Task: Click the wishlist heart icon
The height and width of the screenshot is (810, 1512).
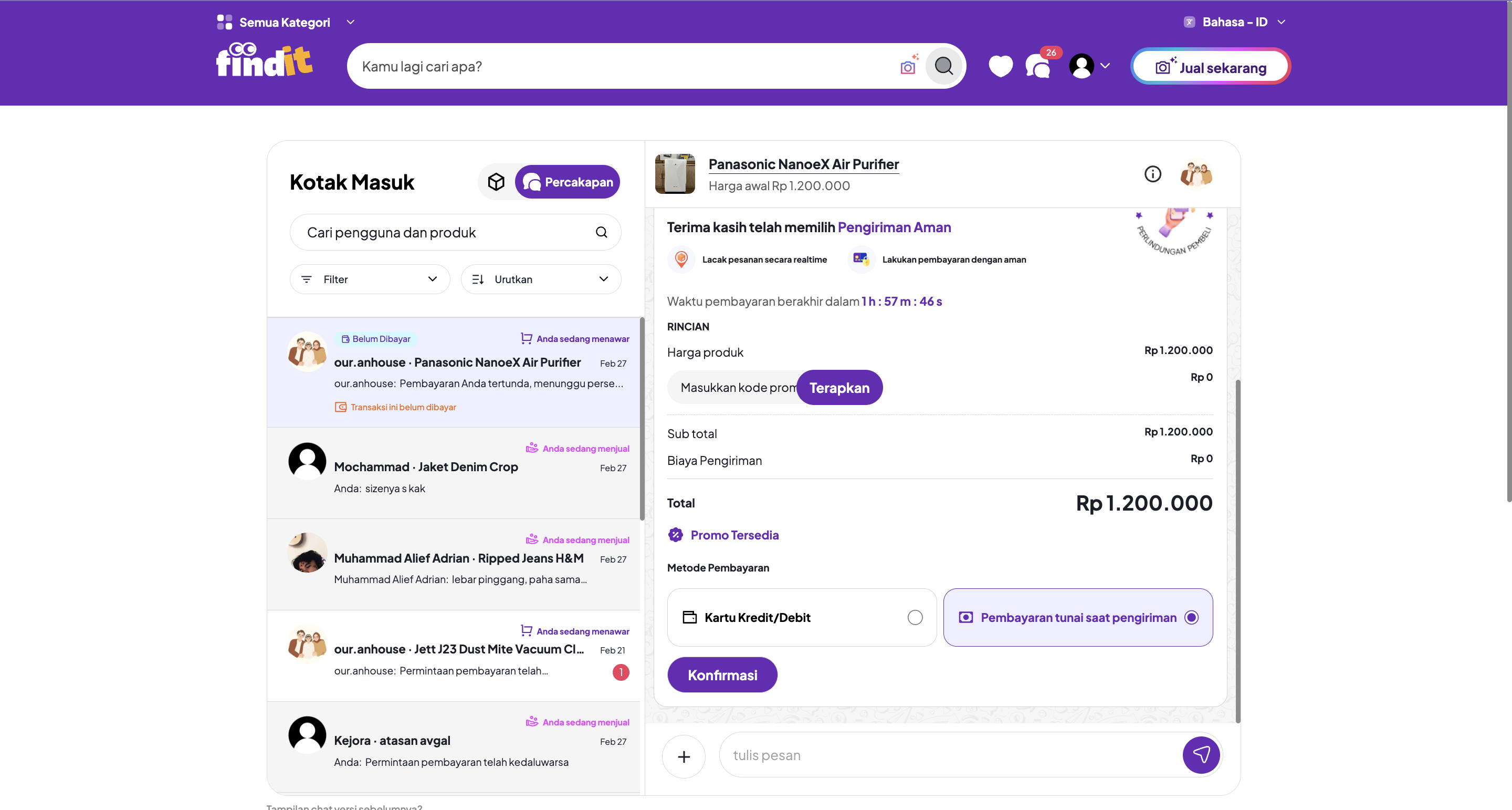Action: click(x=1000, y=66)
